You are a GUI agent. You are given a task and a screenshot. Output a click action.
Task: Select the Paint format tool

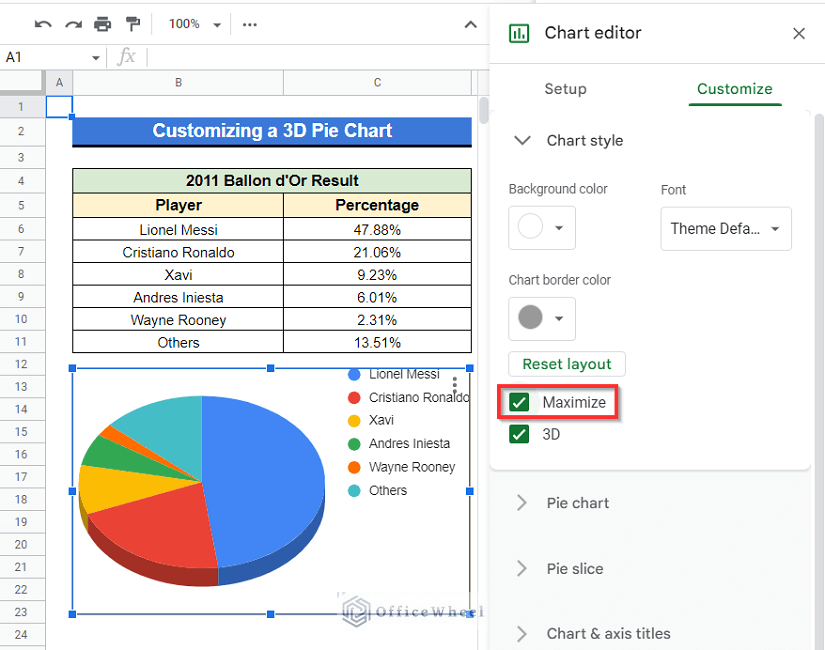pyautogui.click(x=133, y=24)
